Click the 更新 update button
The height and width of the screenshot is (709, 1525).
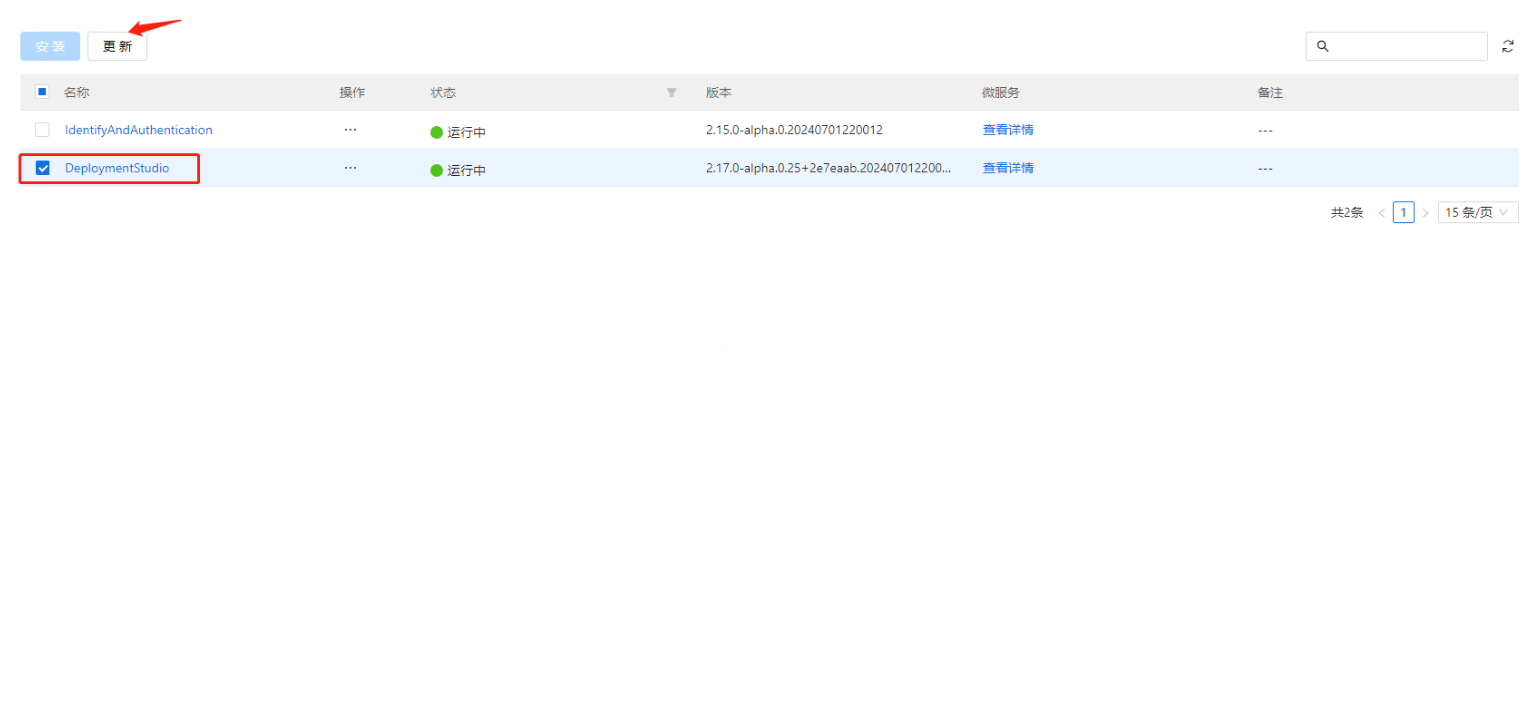pos(117,46)
